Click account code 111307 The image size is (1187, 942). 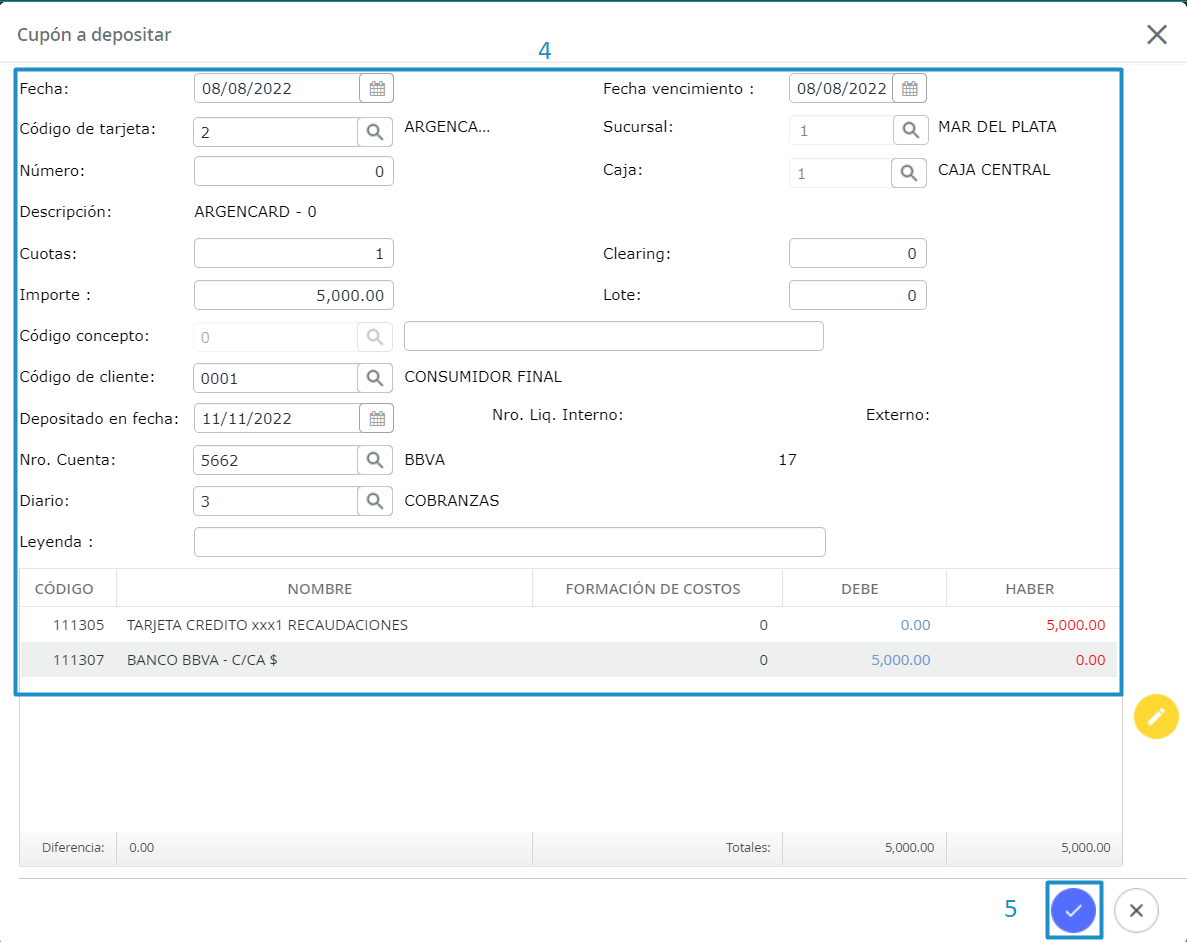click(79, 660)
